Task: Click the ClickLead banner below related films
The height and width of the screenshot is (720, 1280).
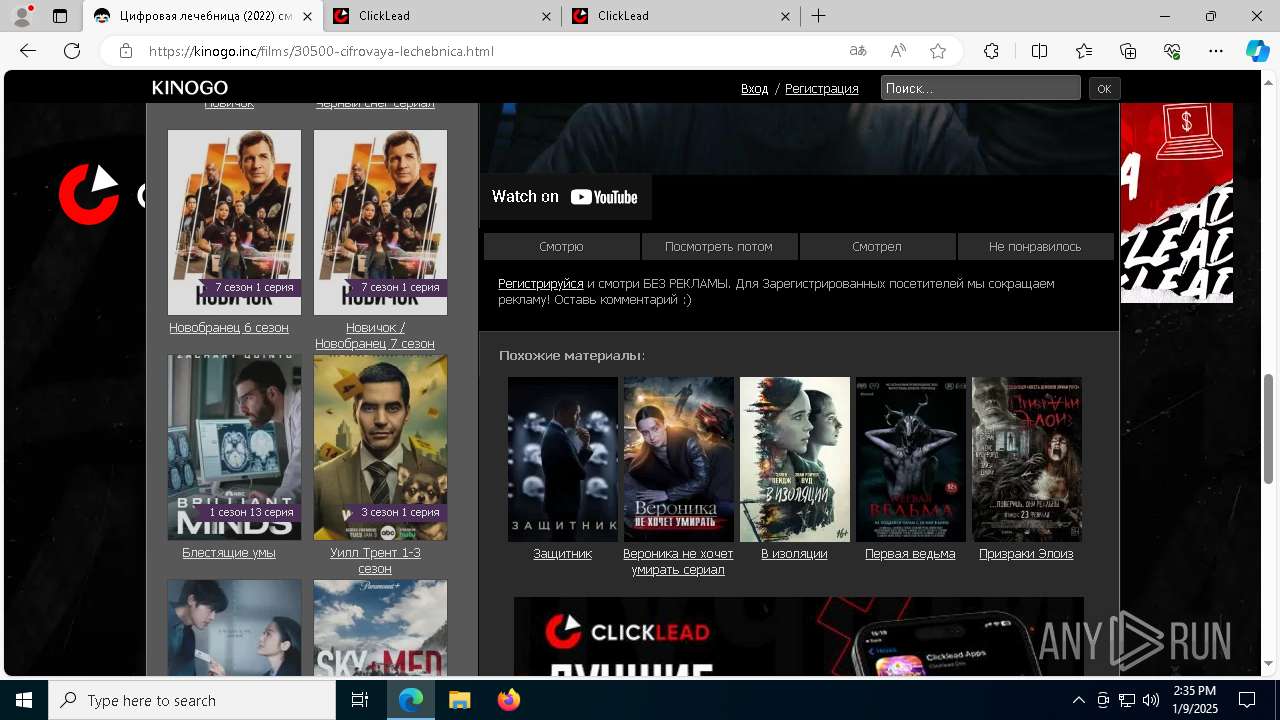Action: [x=798, y=637]
